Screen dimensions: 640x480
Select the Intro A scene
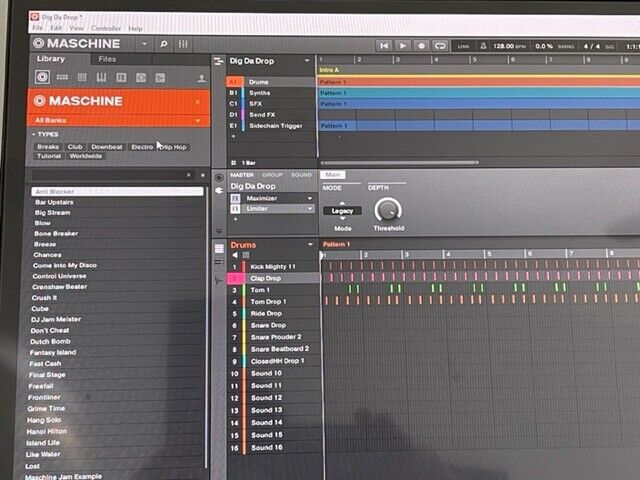tap(329, 70)
